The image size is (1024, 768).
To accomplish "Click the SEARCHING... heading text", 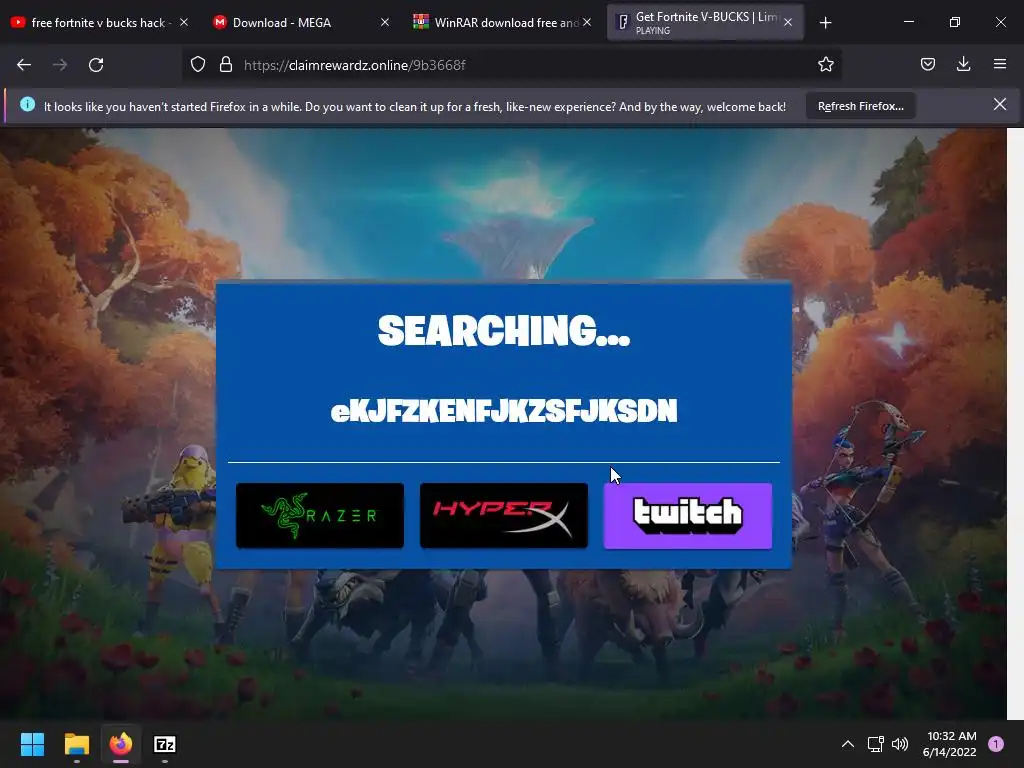I will tap(504, 330).
